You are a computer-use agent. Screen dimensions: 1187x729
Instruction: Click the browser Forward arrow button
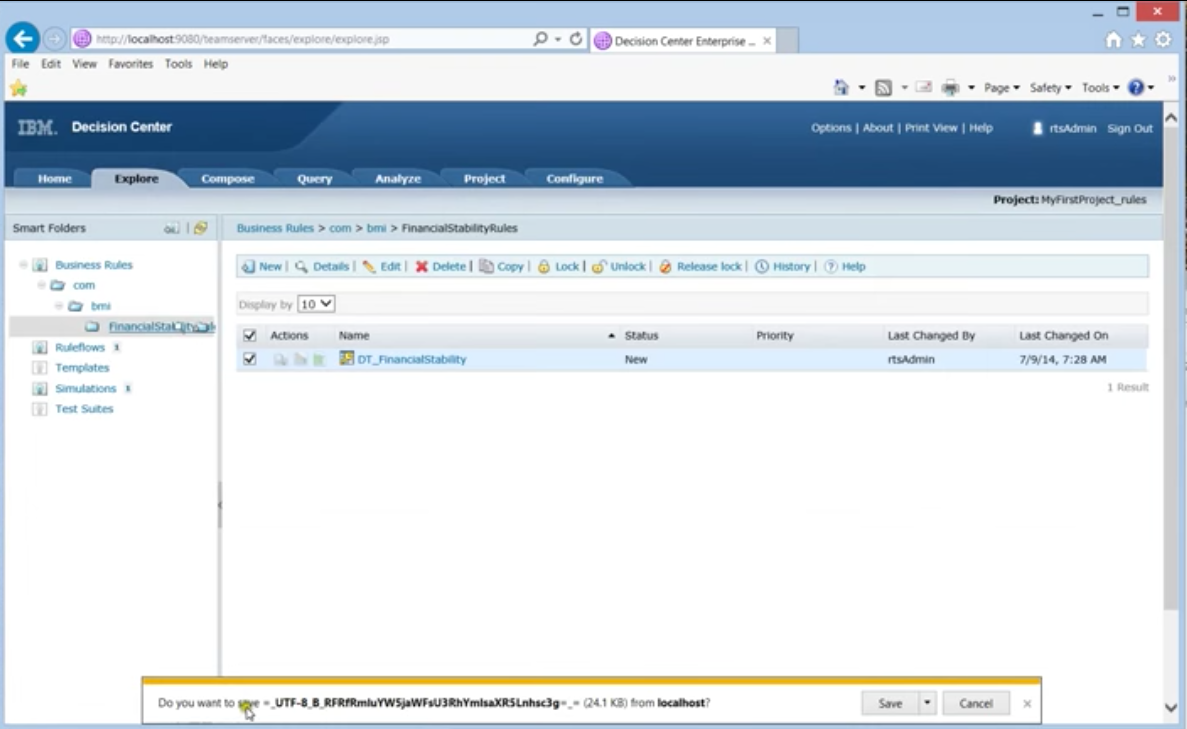pos(54,39)
